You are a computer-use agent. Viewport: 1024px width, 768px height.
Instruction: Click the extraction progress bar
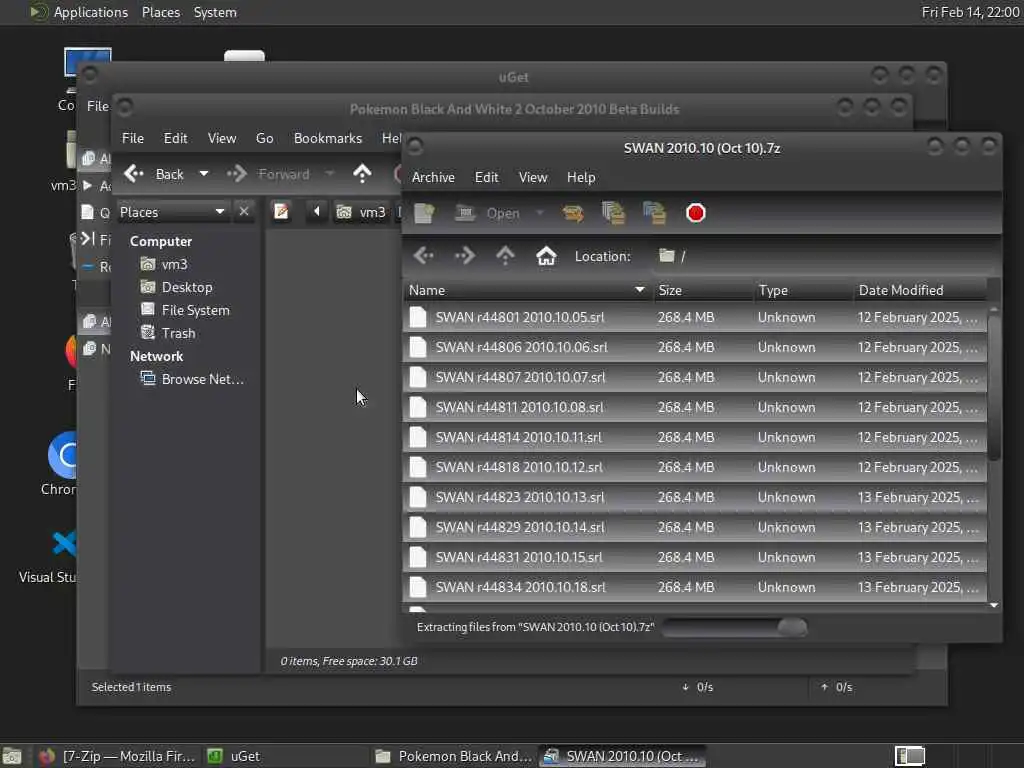pyautogui.click(x=735, y=628)
